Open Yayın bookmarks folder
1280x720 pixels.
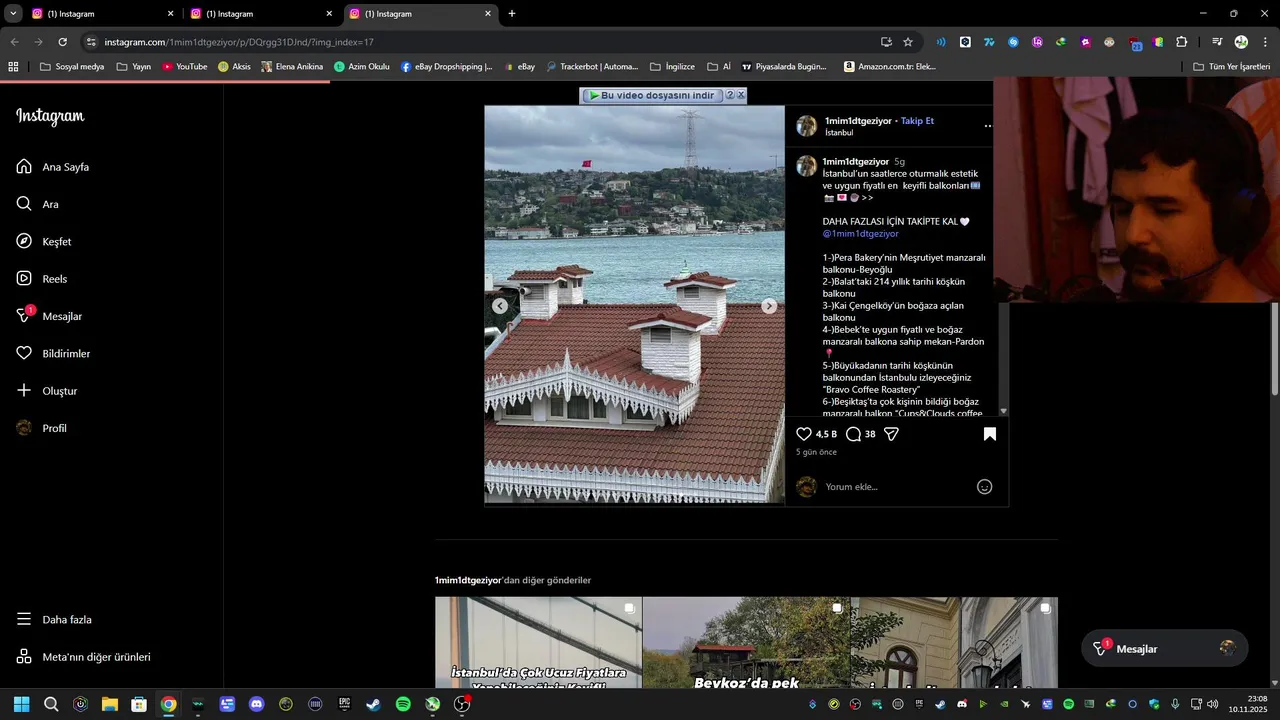pos(133,67)
